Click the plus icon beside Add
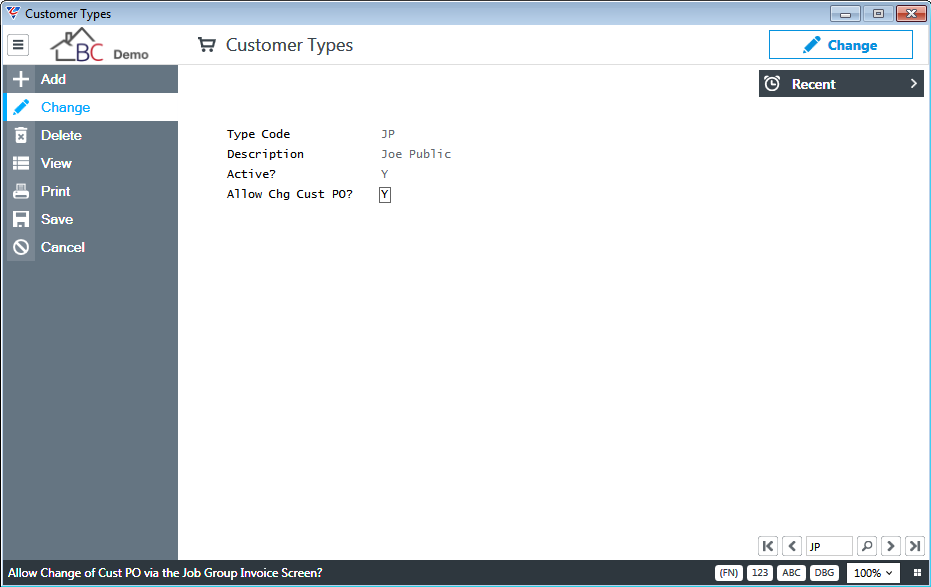Image resolution: width=931 pixels, height=587 pixels. [x=21, y=79]
